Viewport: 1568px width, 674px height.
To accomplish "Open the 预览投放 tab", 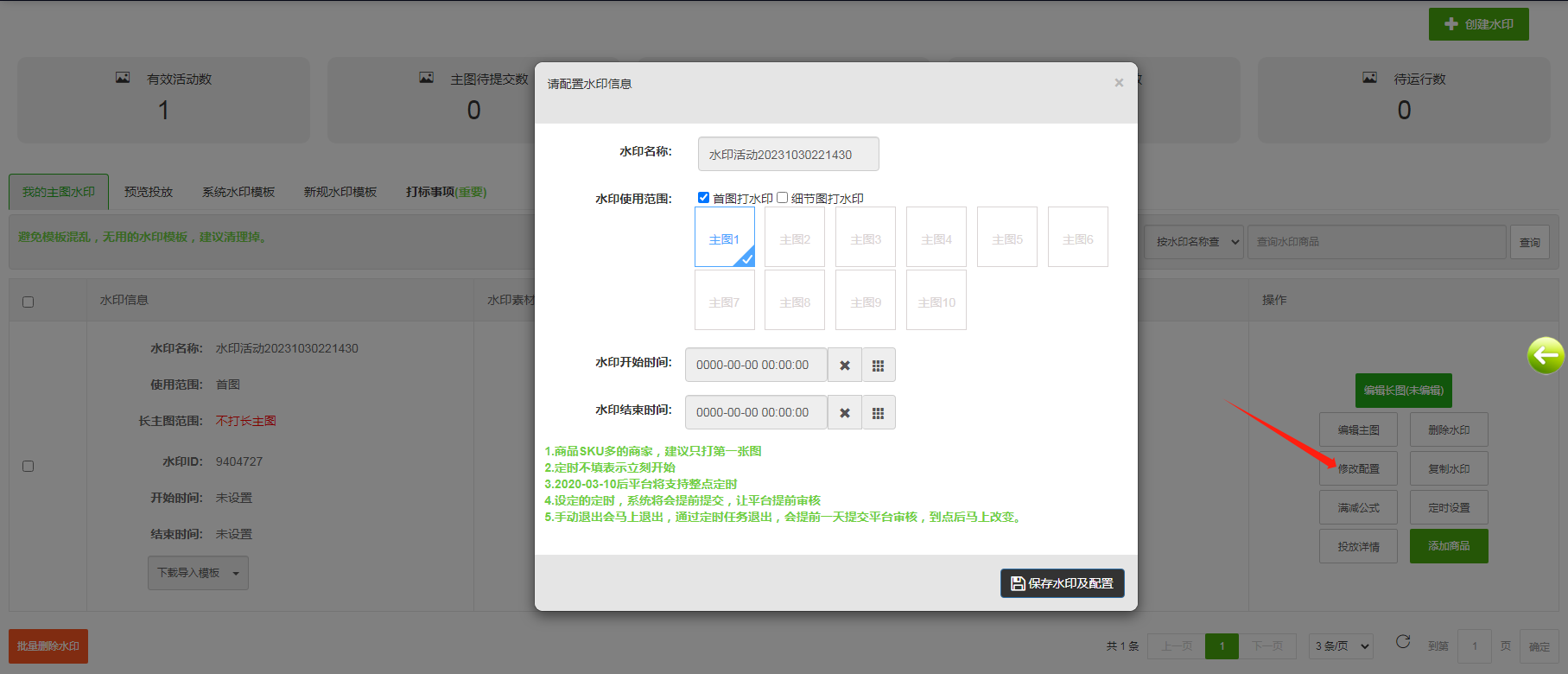I will click(x=149, y=192).
